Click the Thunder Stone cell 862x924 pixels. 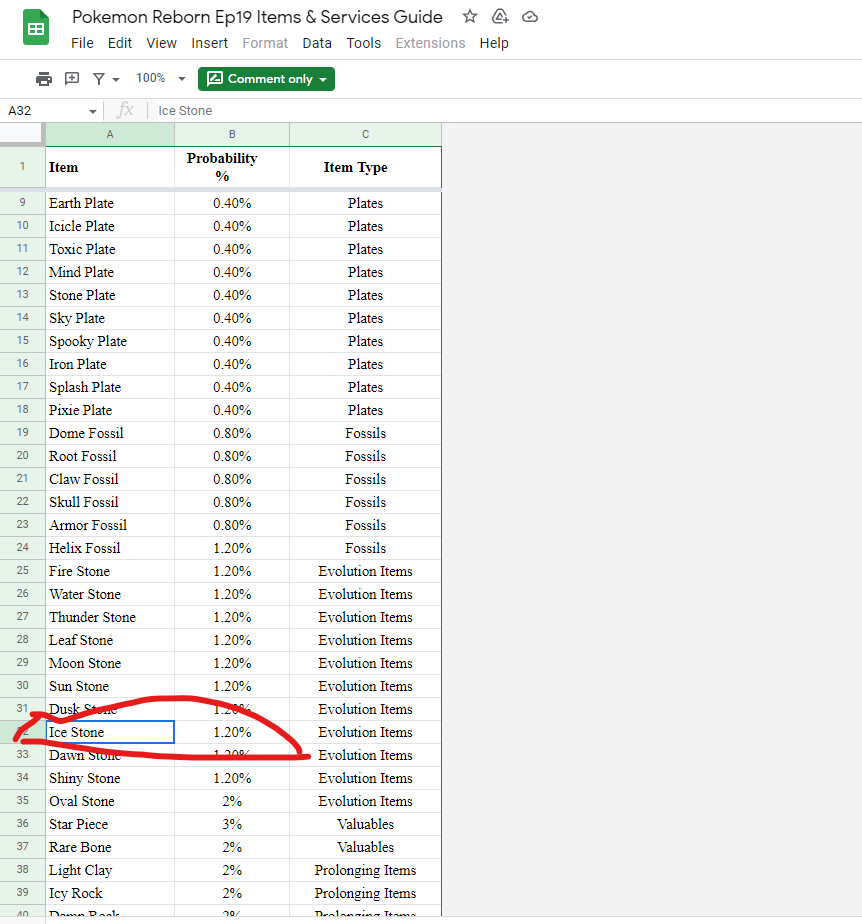coord(110,617)
